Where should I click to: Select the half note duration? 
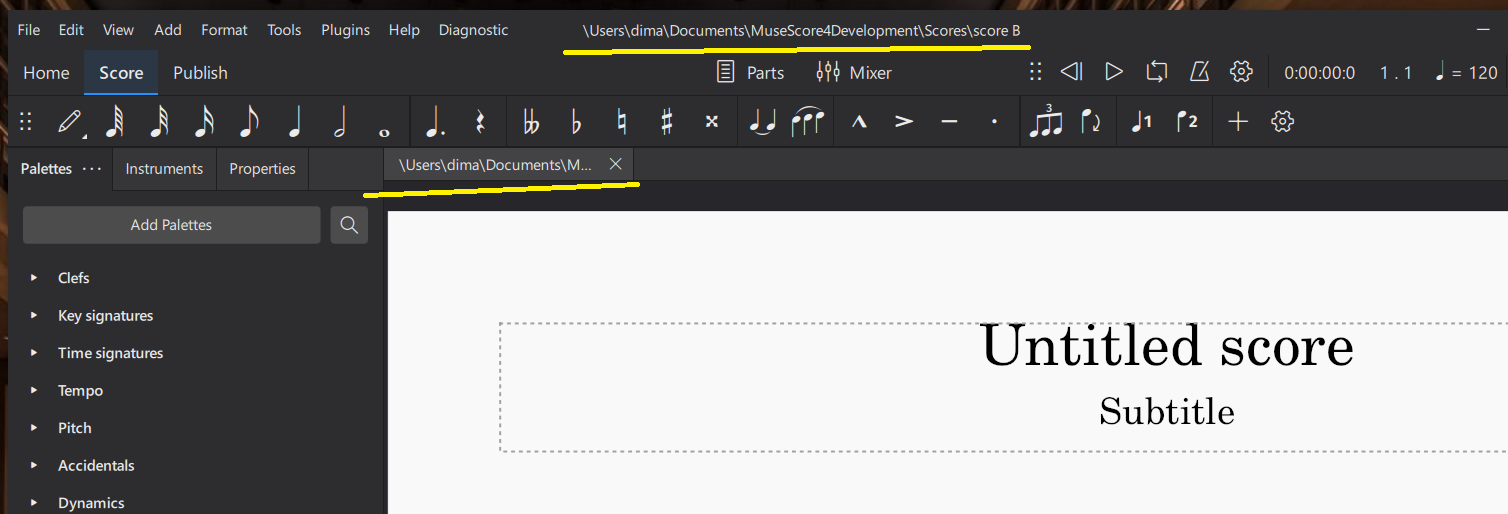tap(340, 122)
